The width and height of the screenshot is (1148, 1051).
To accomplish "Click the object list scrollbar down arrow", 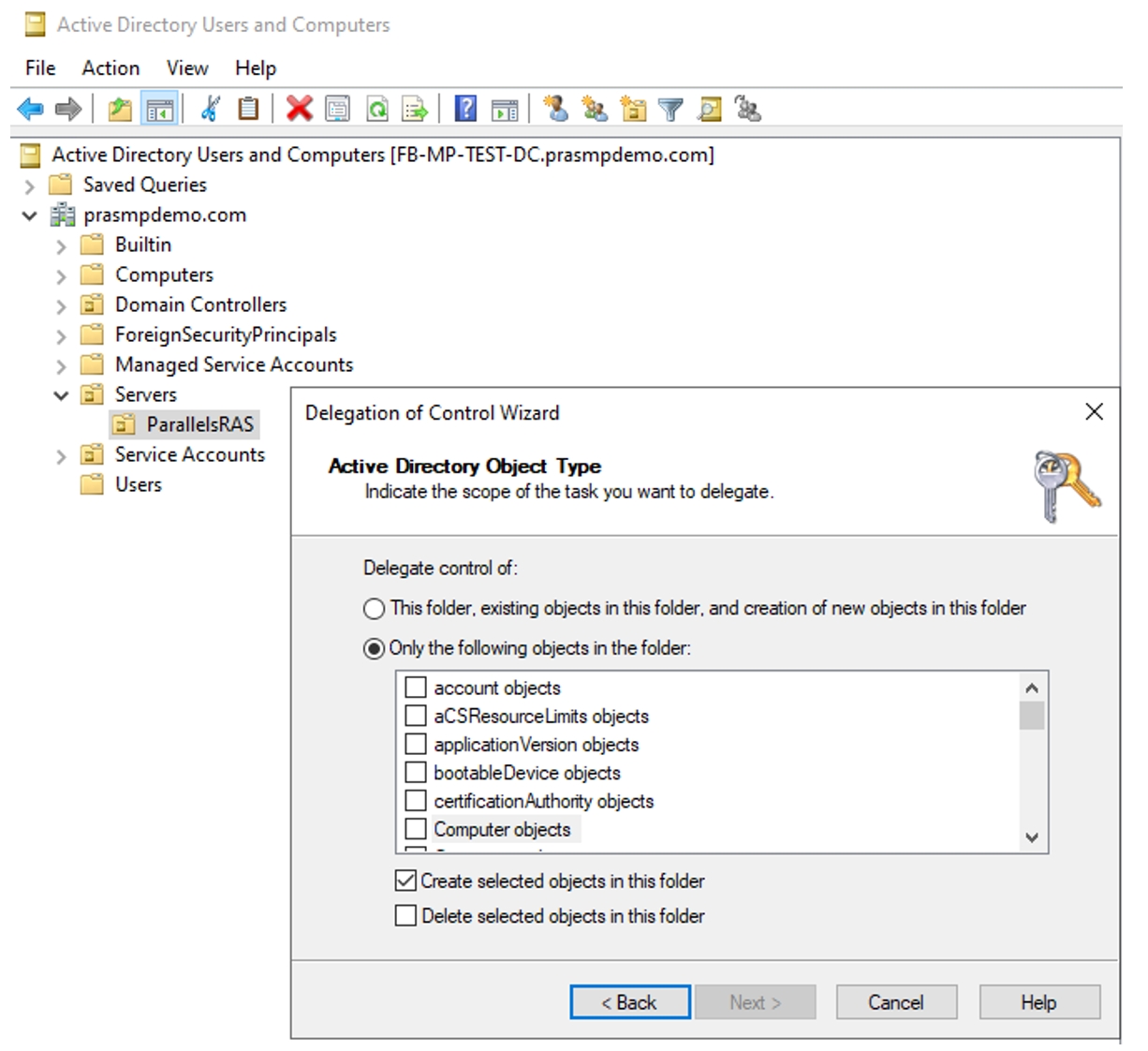I will (1032, 837).
